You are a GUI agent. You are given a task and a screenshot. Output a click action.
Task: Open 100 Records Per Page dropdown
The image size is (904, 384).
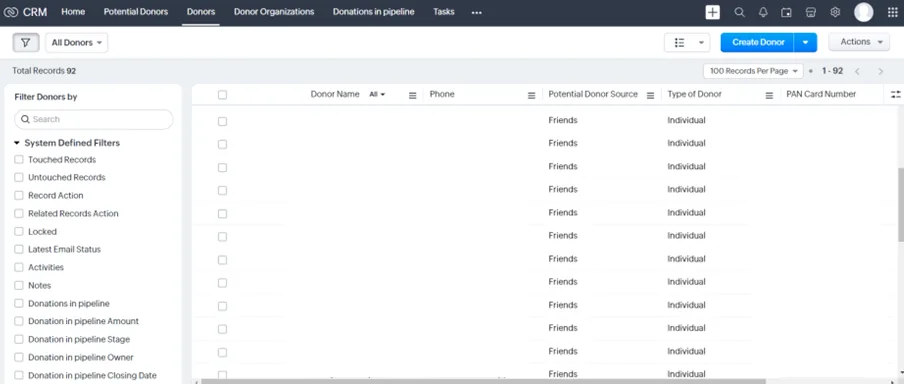tap(753, 71)
